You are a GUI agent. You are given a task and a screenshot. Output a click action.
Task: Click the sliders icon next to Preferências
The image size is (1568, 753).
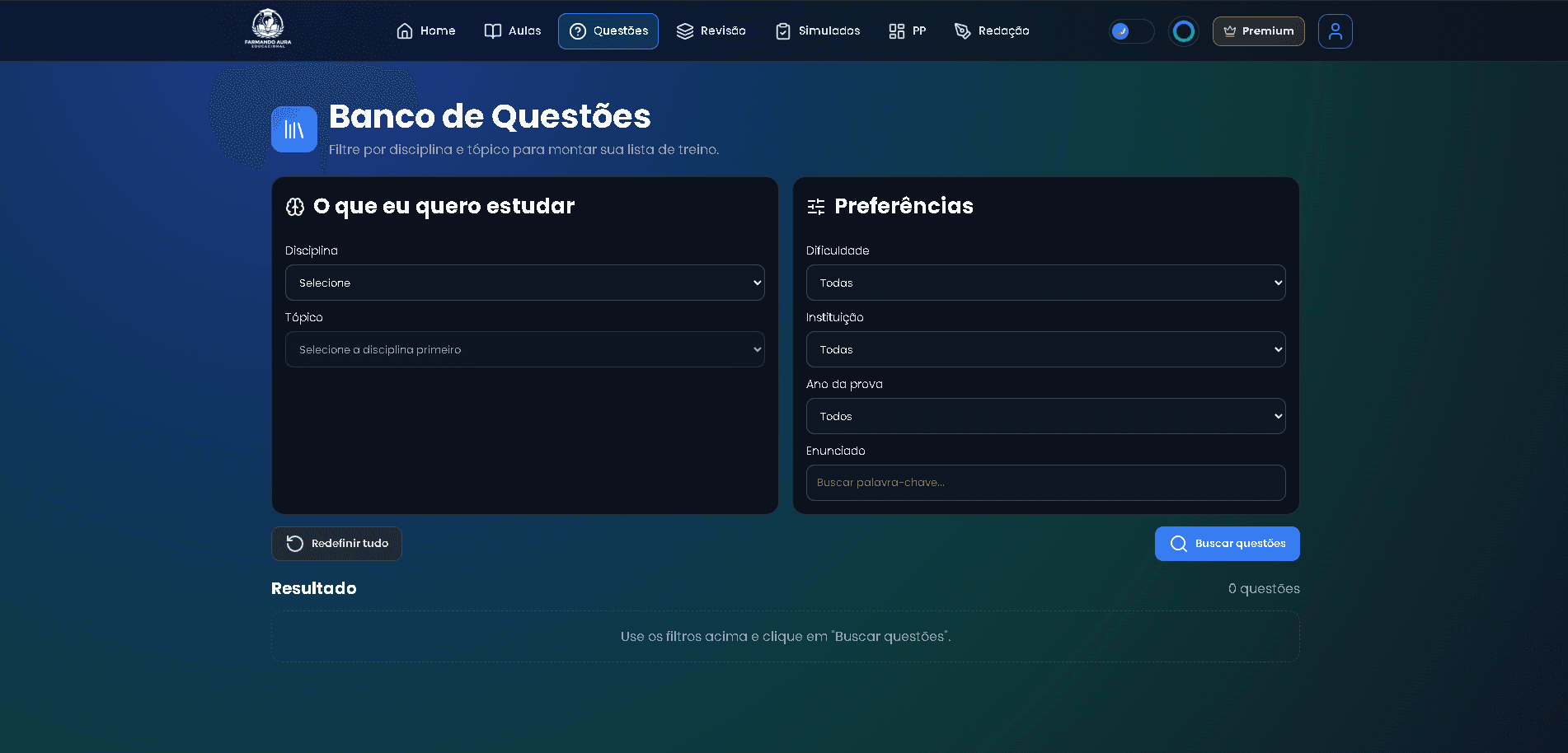pyautogui.click(x=815, y=206)
